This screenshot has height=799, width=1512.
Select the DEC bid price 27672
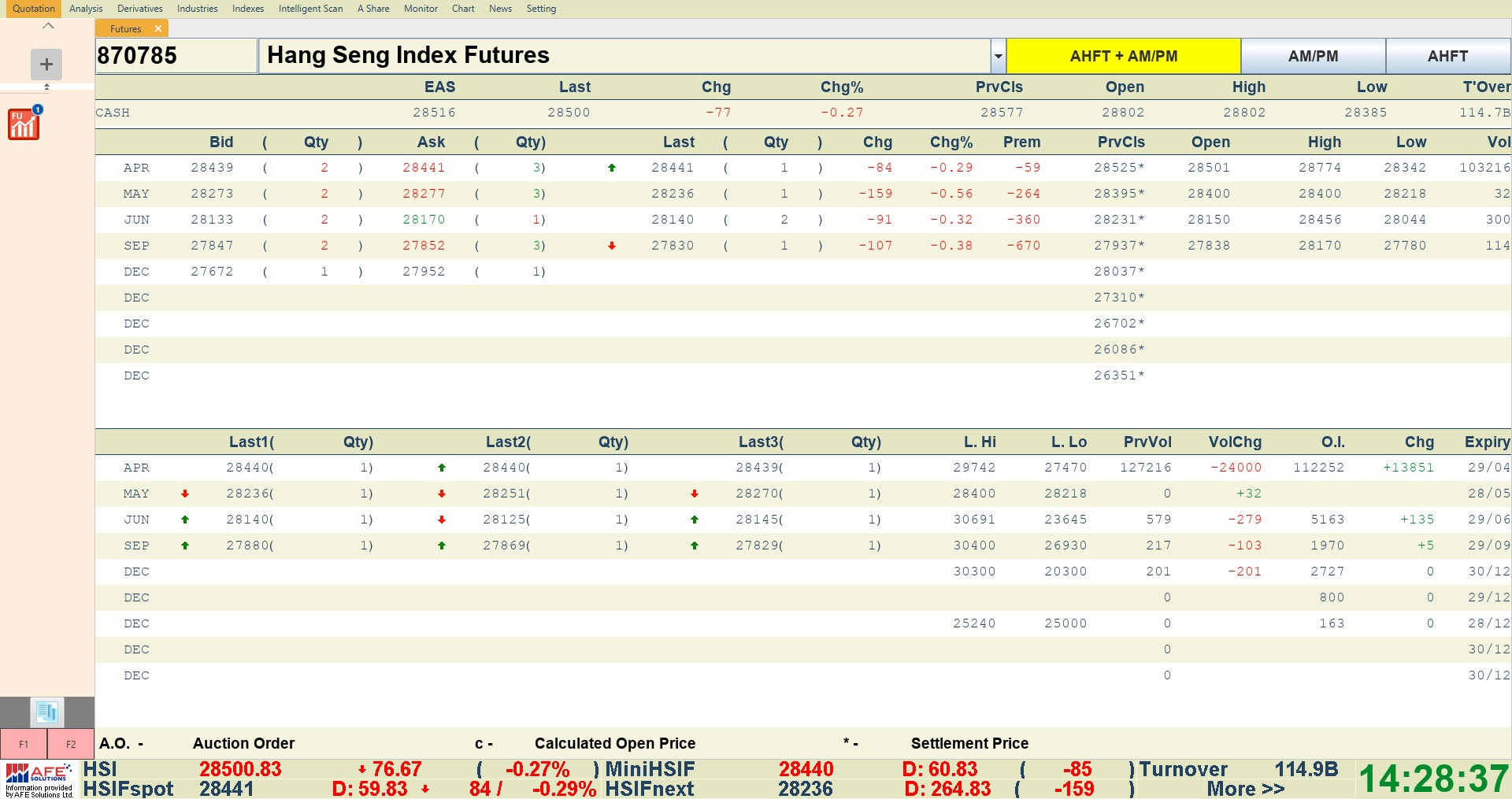pos(212,272)
